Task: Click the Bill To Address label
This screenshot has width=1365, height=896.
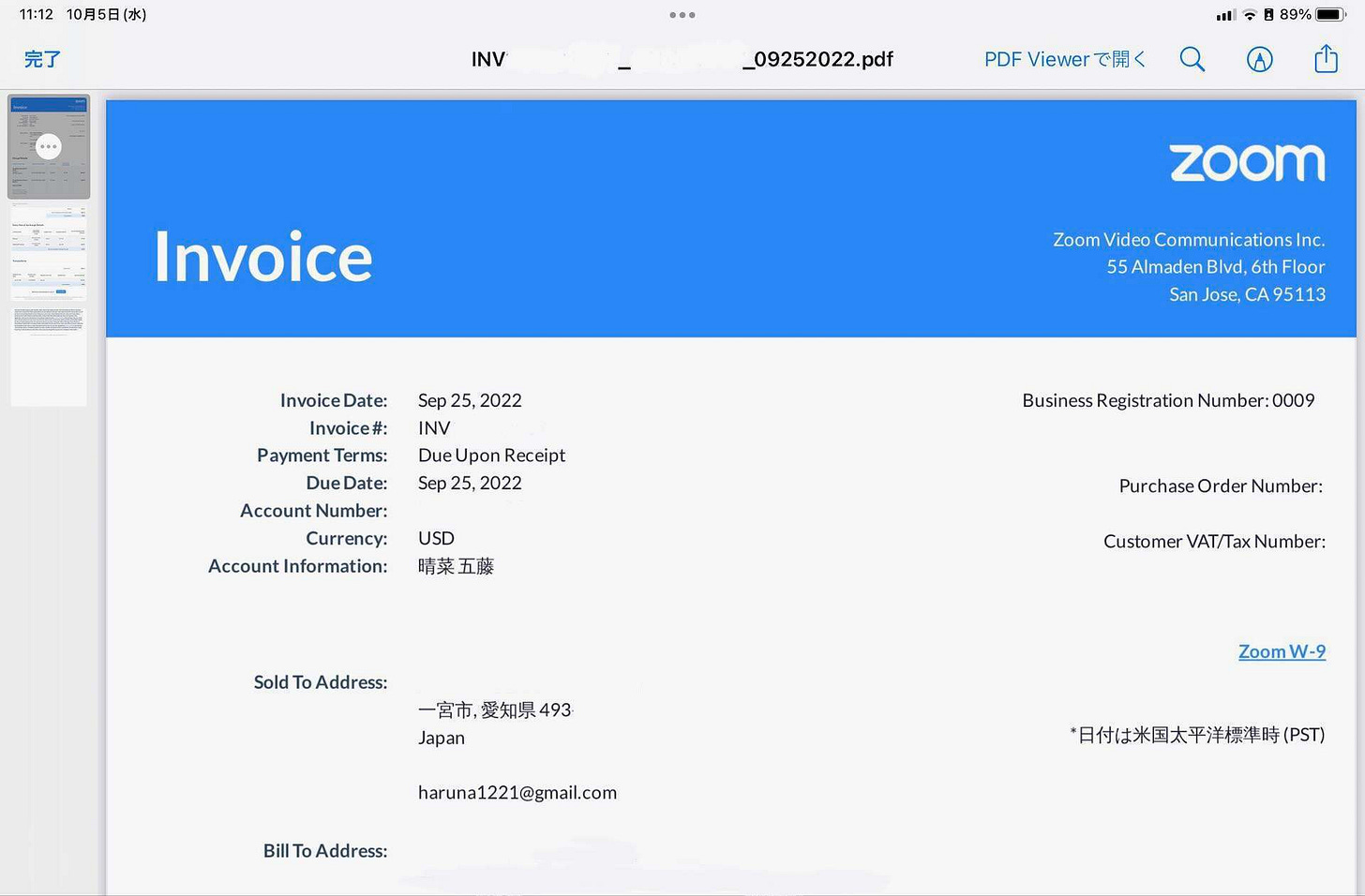Action: pyautogui.click(x=325, y=851)
